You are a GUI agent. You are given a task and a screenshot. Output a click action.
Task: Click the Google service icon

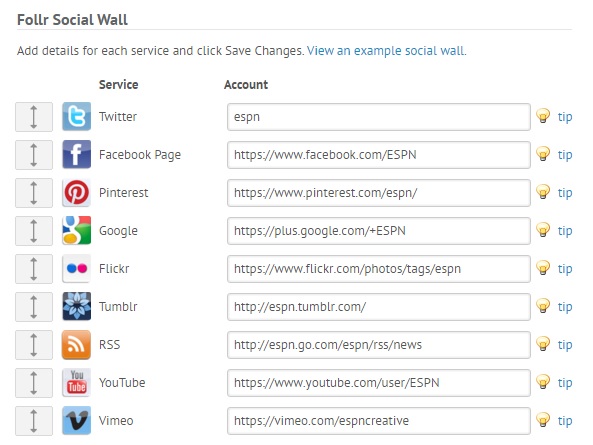76,230
